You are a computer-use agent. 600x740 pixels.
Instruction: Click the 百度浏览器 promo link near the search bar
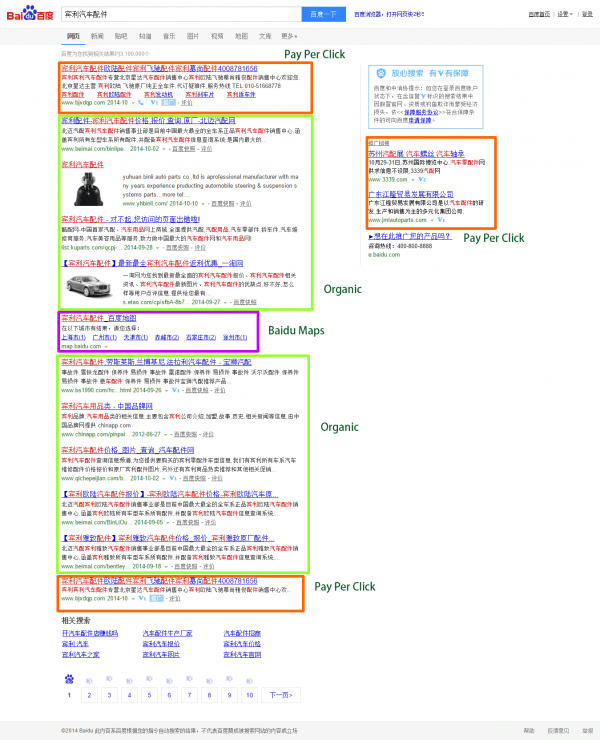click(389, 14)
